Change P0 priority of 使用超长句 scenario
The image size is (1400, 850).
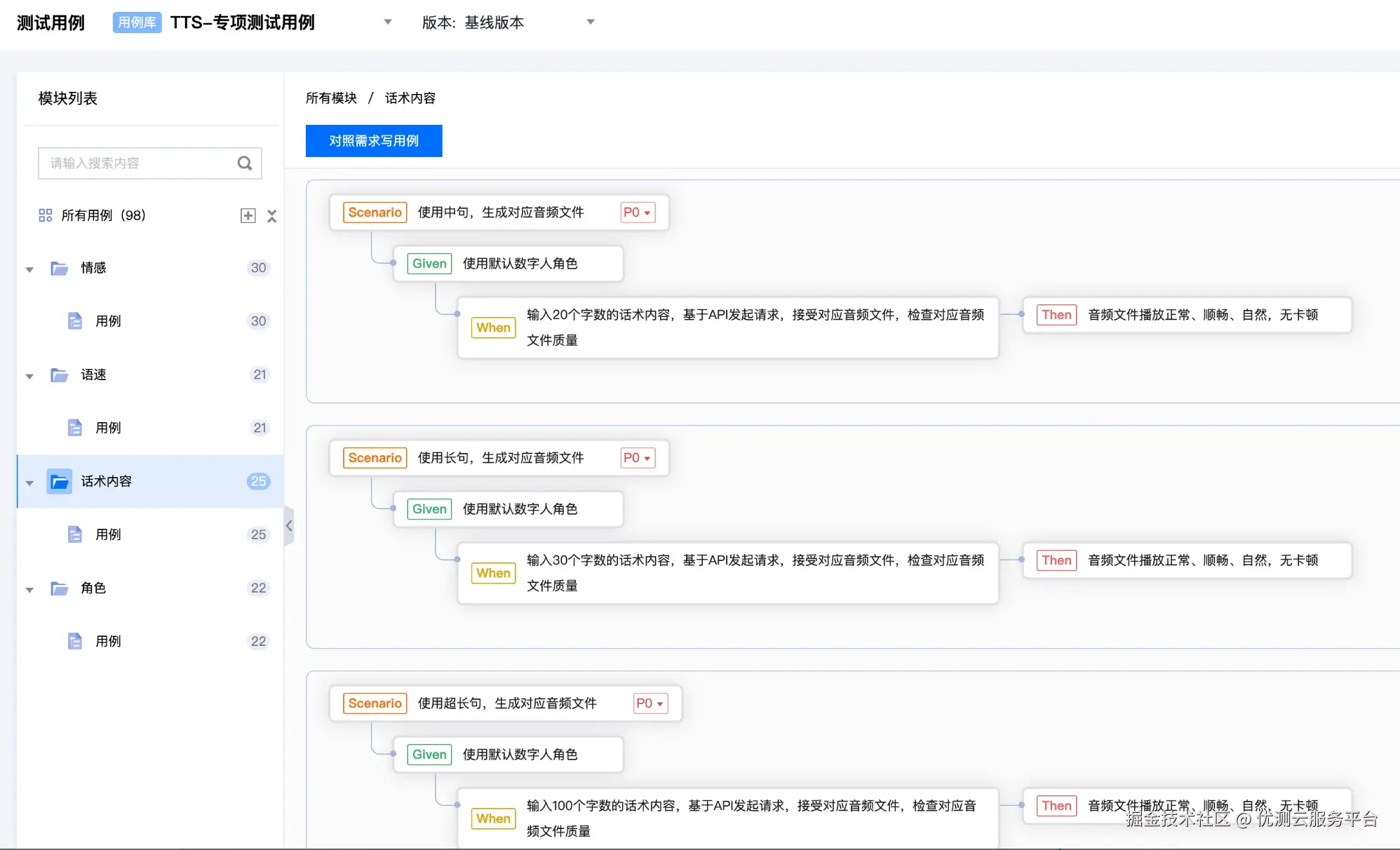pyautogui.click(x=649, y=703)
